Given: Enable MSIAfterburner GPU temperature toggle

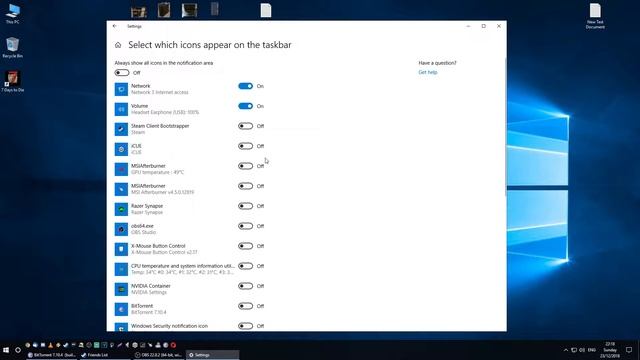Looking at the screenshot, I should click(245, 166).
